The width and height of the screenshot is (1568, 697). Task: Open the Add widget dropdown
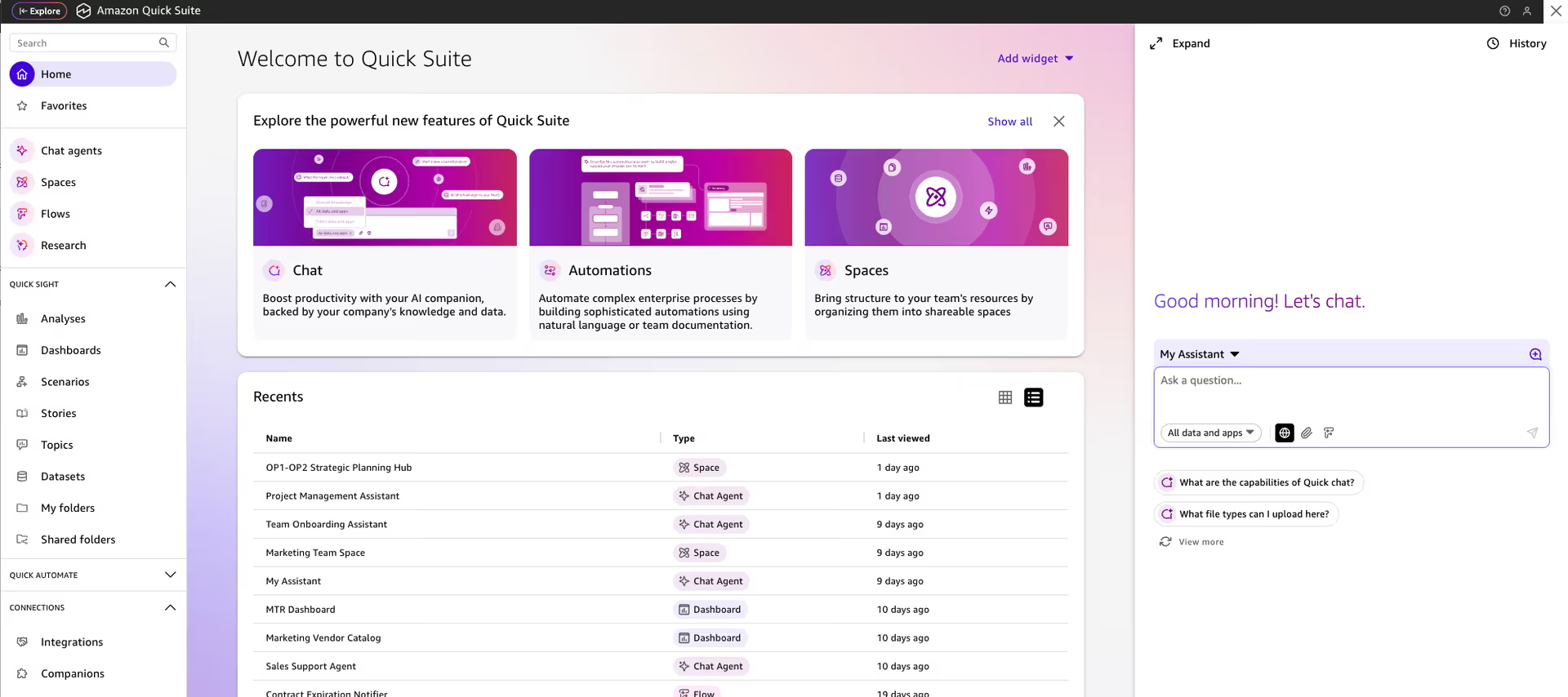click(1035, 58)
